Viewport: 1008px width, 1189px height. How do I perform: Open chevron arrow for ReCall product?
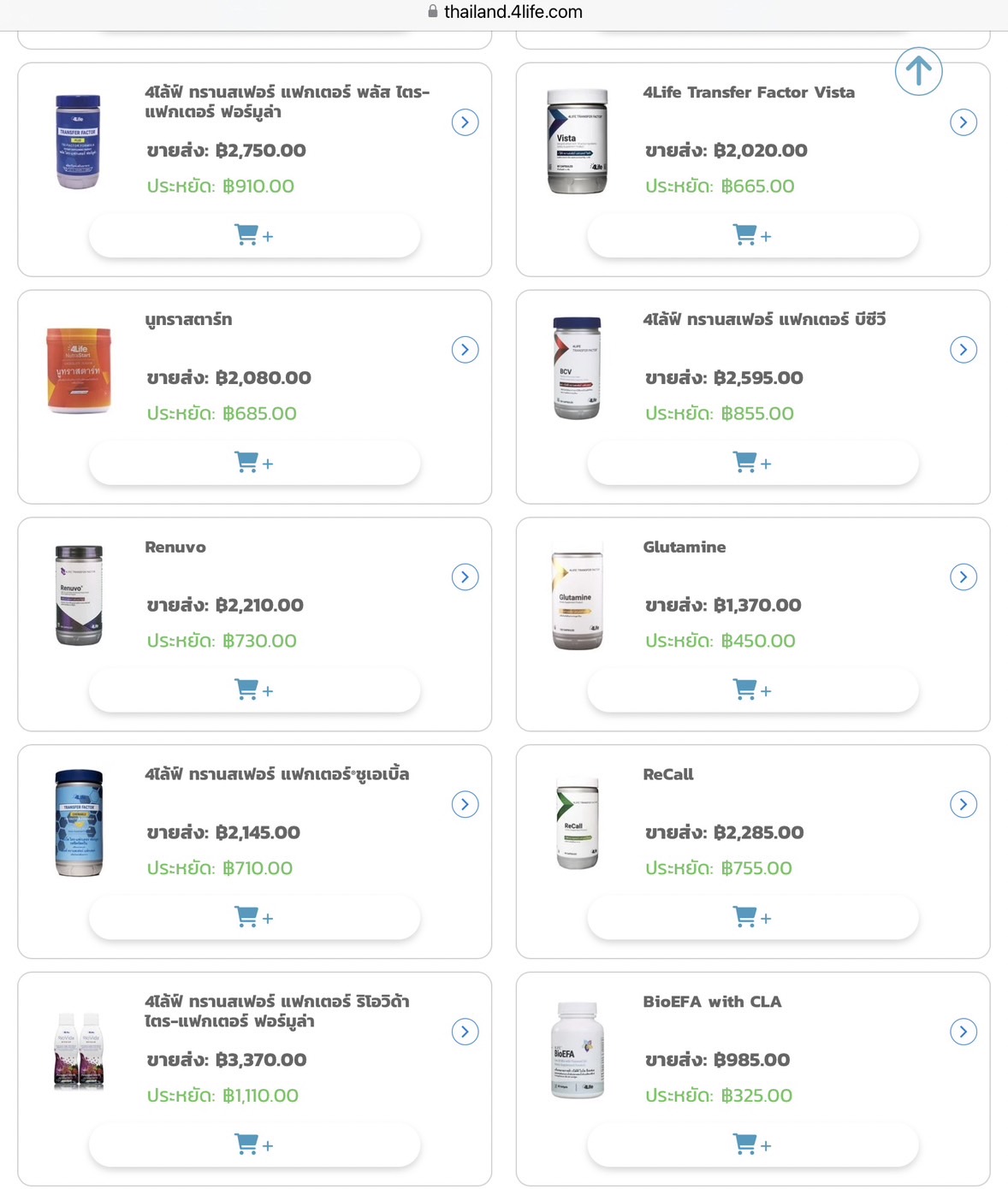tap(964, 804)
